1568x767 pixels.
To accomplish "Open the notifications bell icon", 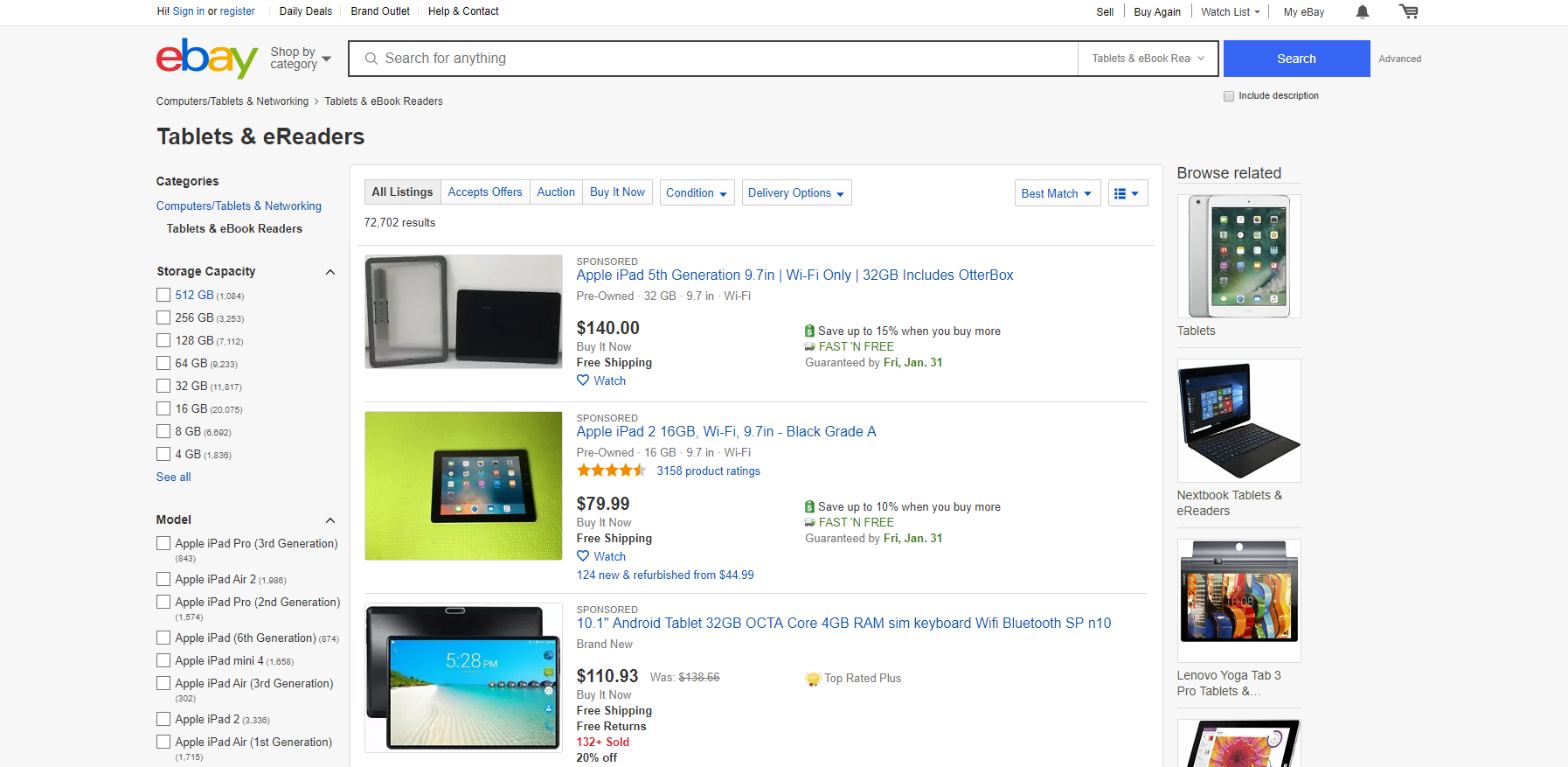I will point(1363,11).
